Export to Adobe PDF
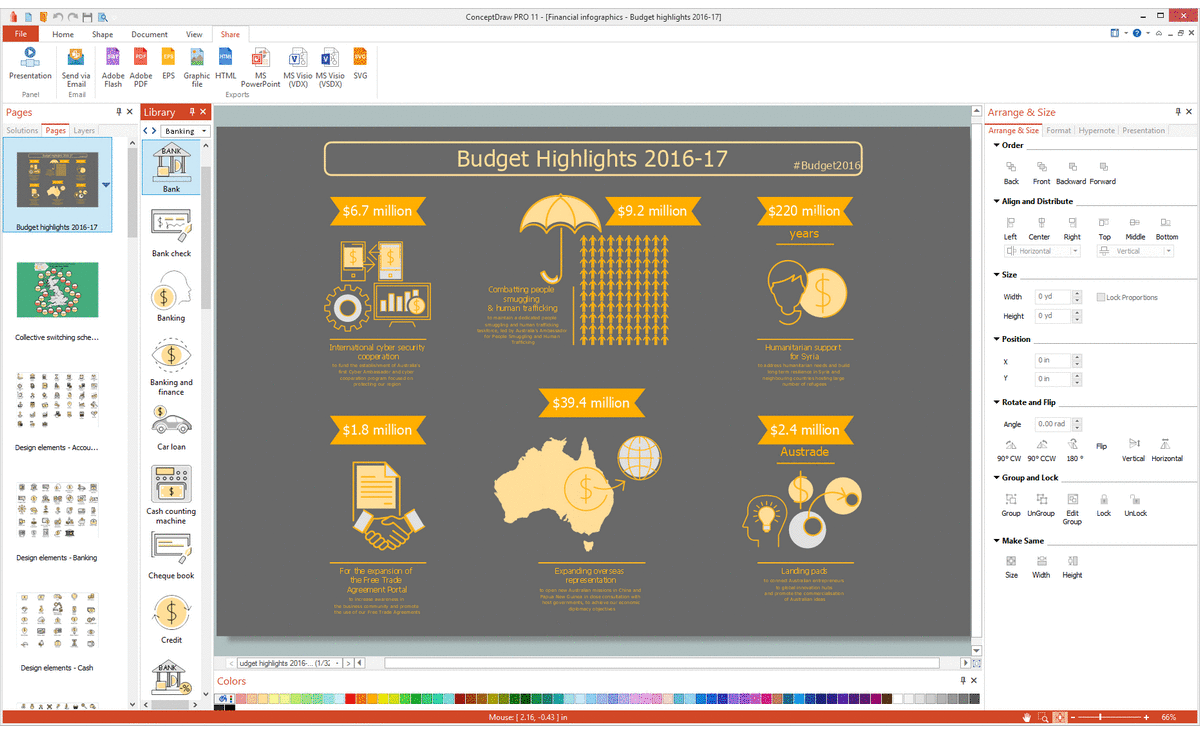 tap(141, 67)
